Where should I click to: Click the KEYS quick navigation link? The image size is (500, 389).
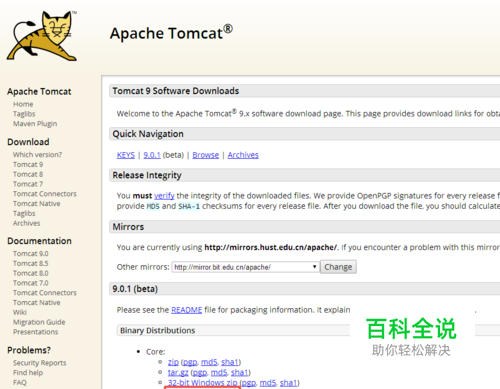[x=126, y=155]
